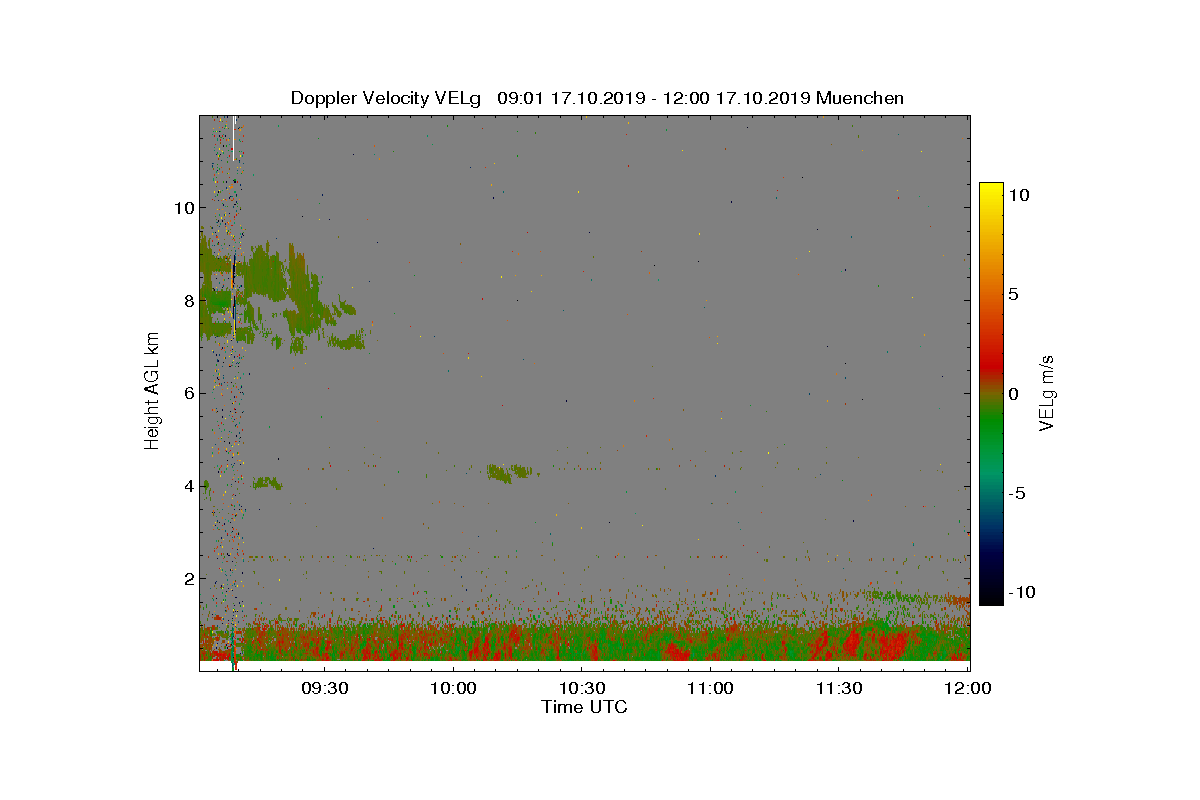Click the 'Time UTC' axis title
This screenshot has height=800, width=1200.
click(x=585, y=707)
